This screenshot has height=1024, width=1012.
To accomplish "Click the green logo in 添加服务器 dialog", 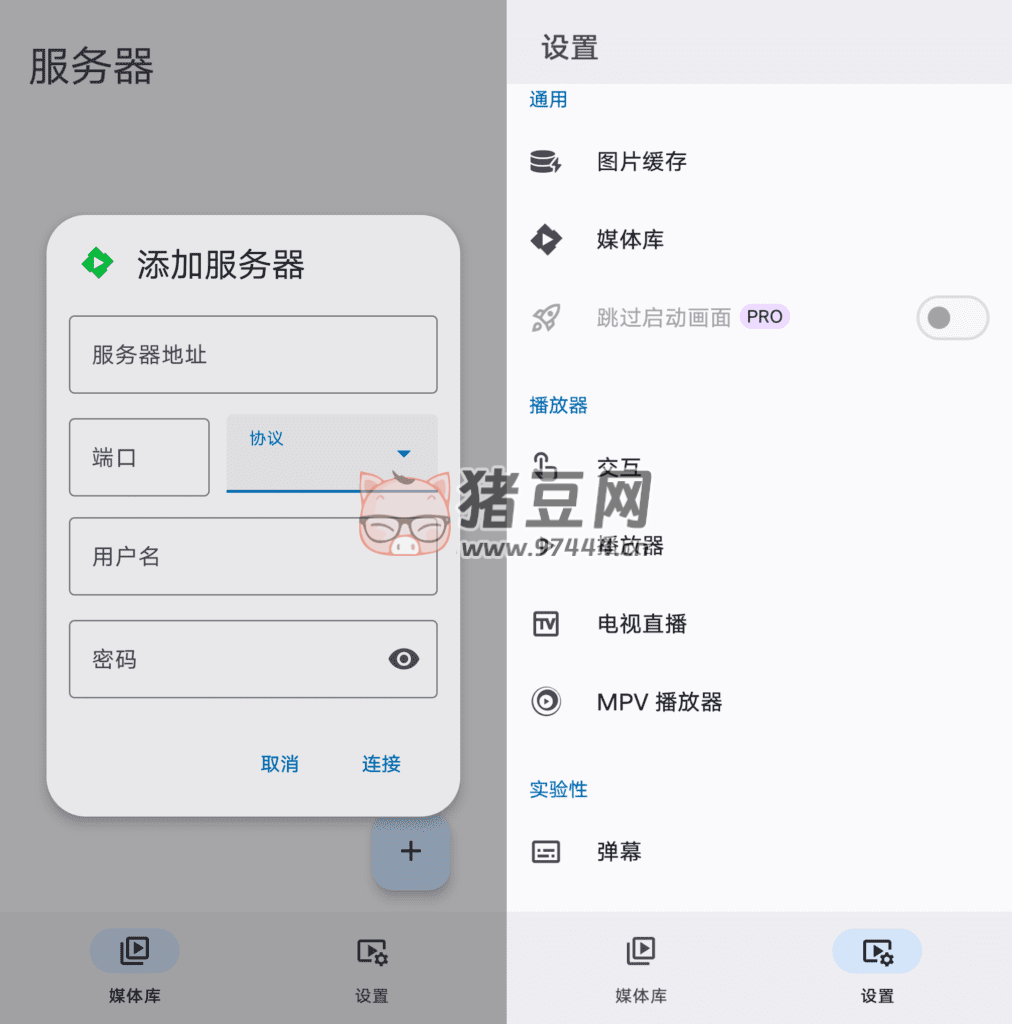I will click(97, 263).
